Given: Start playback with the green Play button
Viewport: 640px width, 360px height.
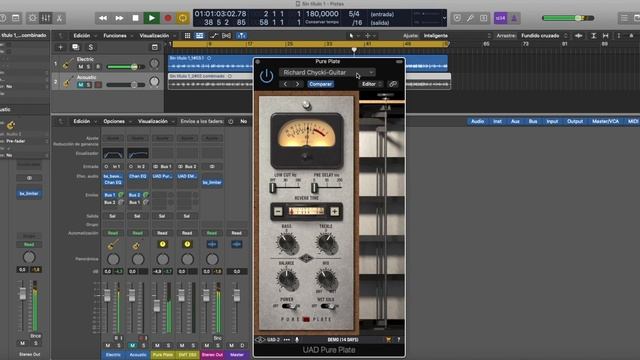Looking at the screenshot, I should point(151,18).
